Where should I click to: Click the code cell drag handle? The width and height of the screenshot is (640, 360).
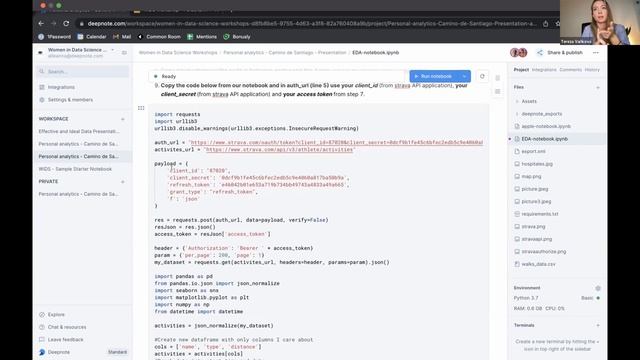141,108
